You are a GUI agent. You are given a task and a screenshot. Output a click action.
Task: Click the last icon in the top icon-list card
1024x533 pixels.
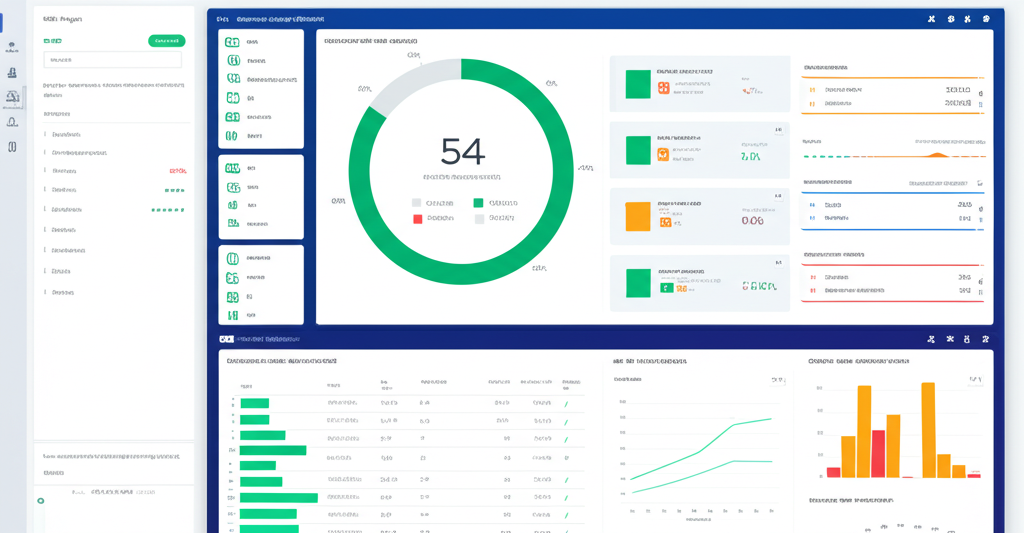[231, 136]
